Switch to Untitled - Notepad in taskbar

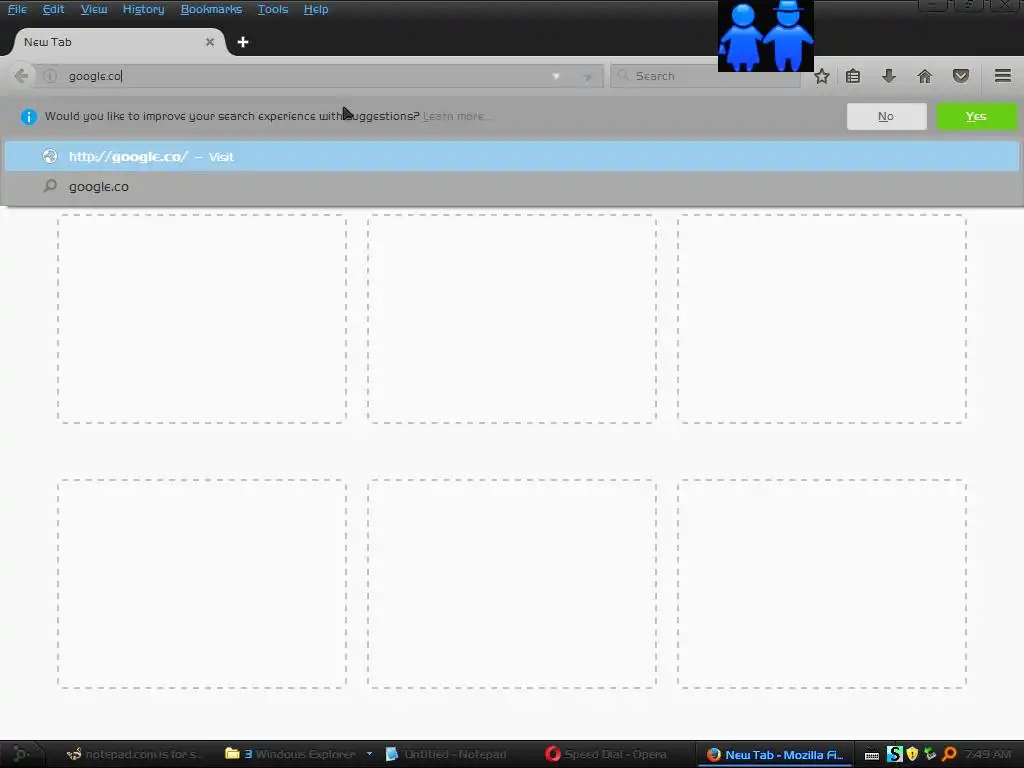446,754
